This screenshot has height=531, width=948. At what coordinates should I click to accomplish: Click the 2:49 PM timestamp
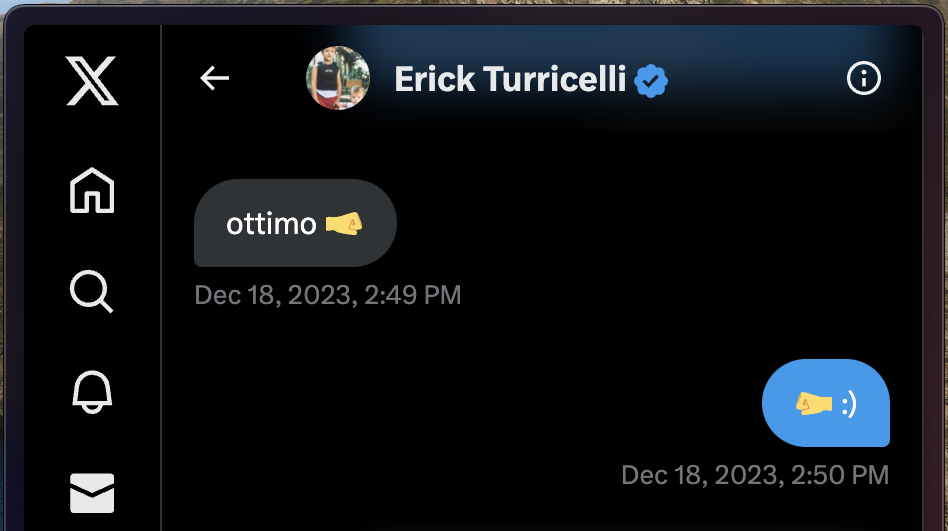coord(328,295)
